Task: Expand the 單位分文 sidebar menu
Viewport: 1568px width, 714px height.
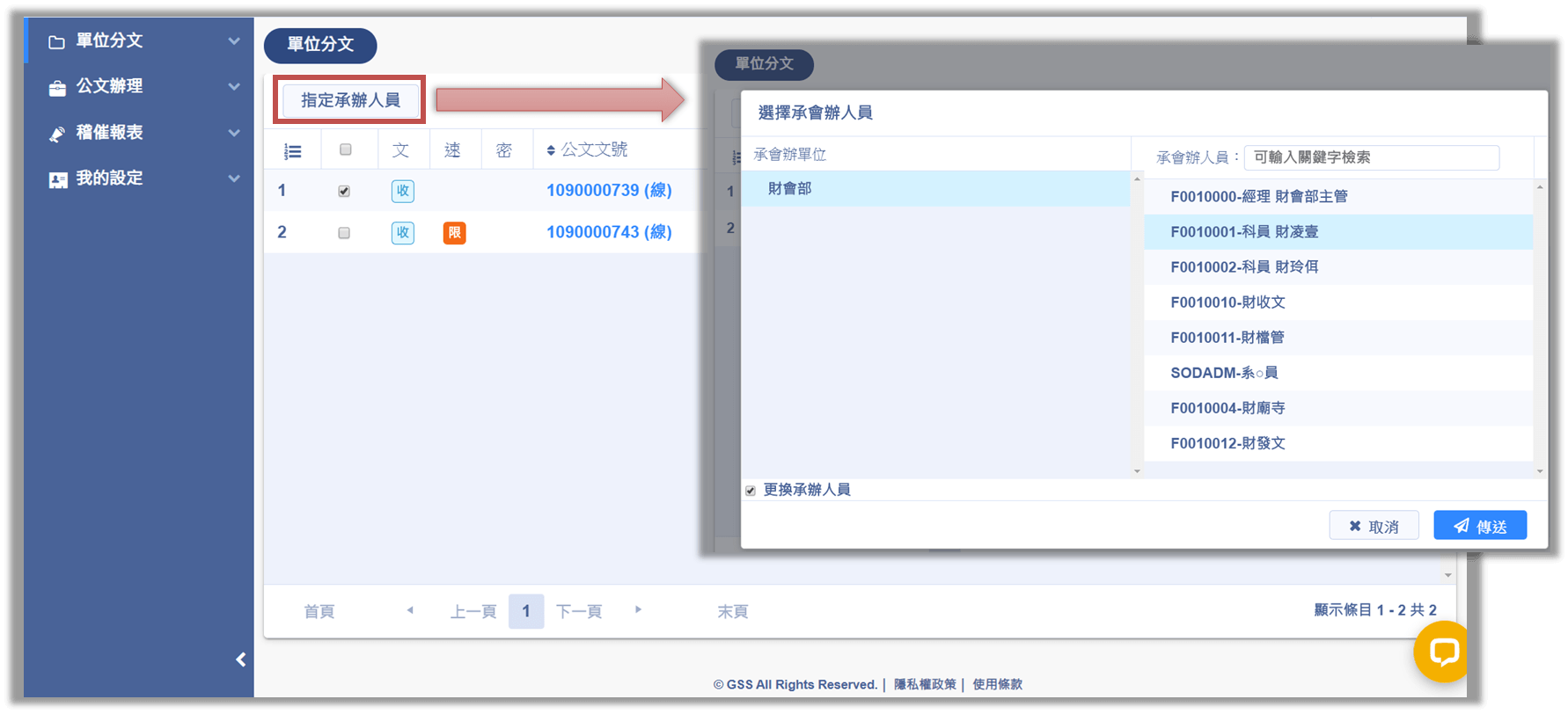Action: [141, 40]
